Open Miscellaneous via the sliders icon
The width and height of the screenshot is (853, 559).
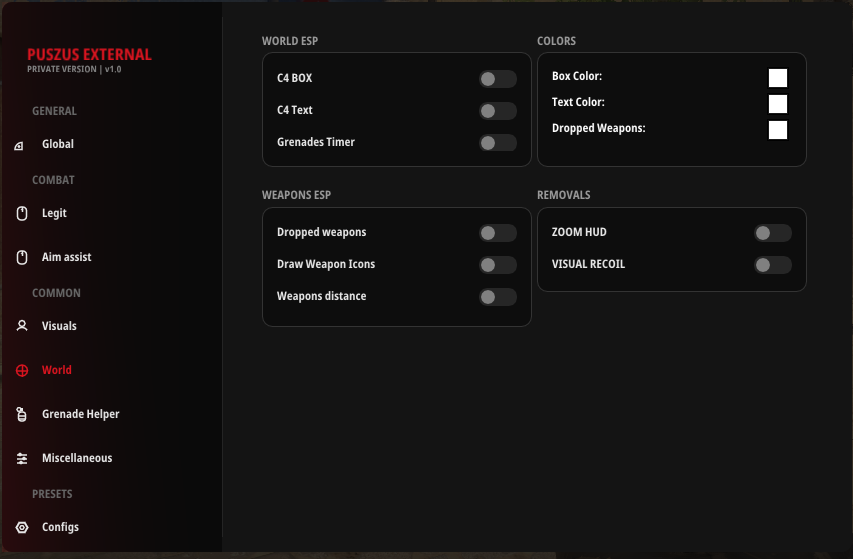click(22, 458)
